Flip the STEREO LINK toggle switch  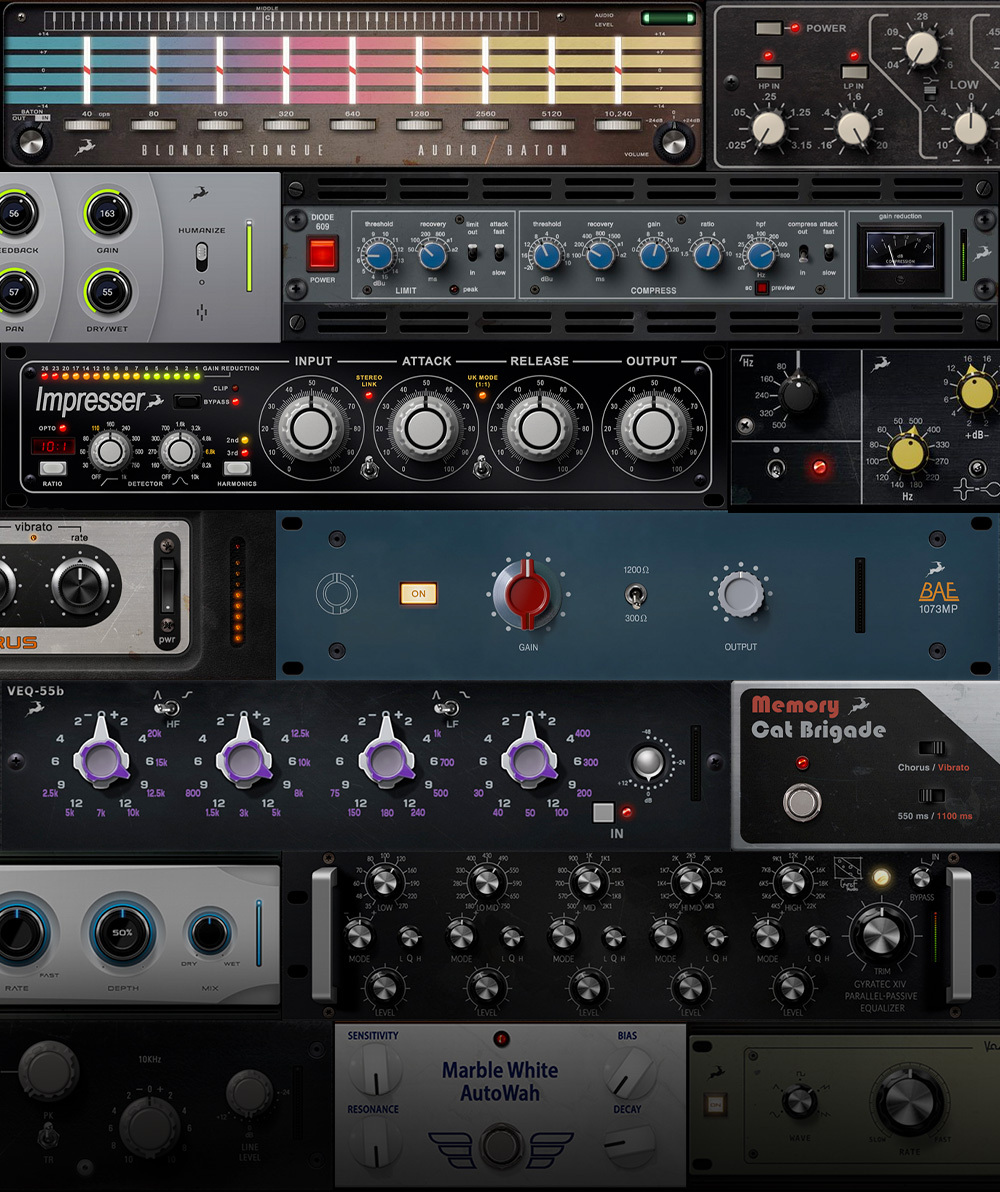point(369,468)
